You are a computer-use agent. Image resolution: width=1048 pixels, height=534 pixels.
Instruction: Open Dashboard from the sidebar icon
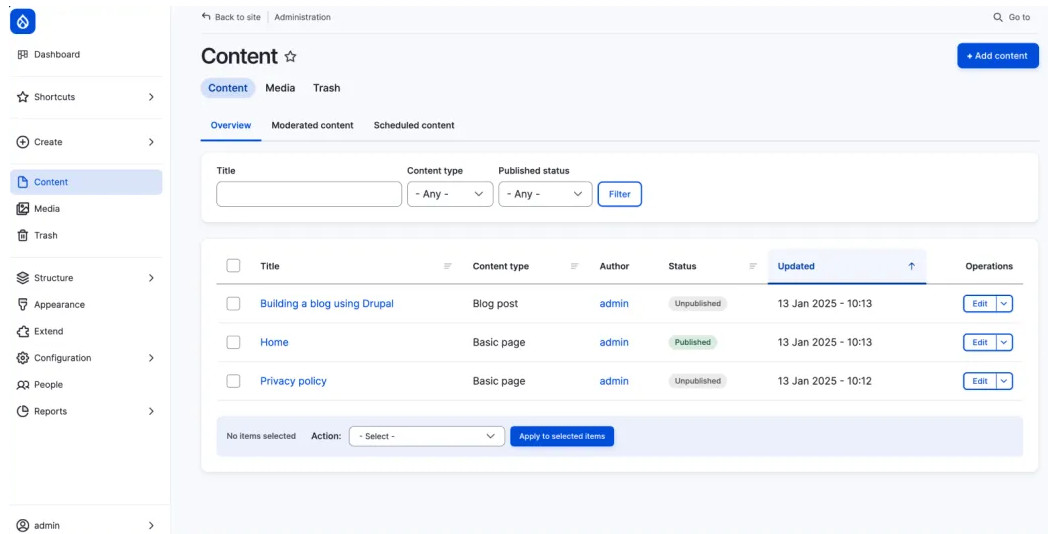click(23, 55)
